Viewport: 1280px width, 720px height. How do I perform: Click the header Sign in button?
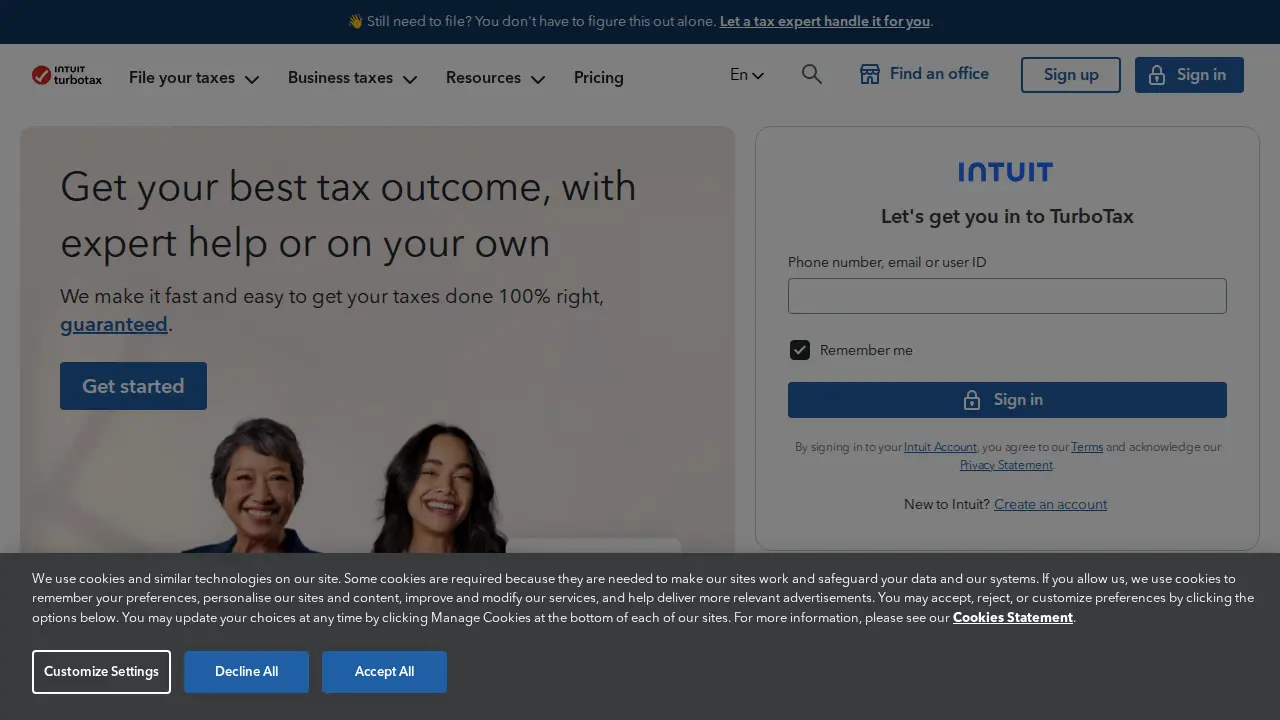point(1189,75)
